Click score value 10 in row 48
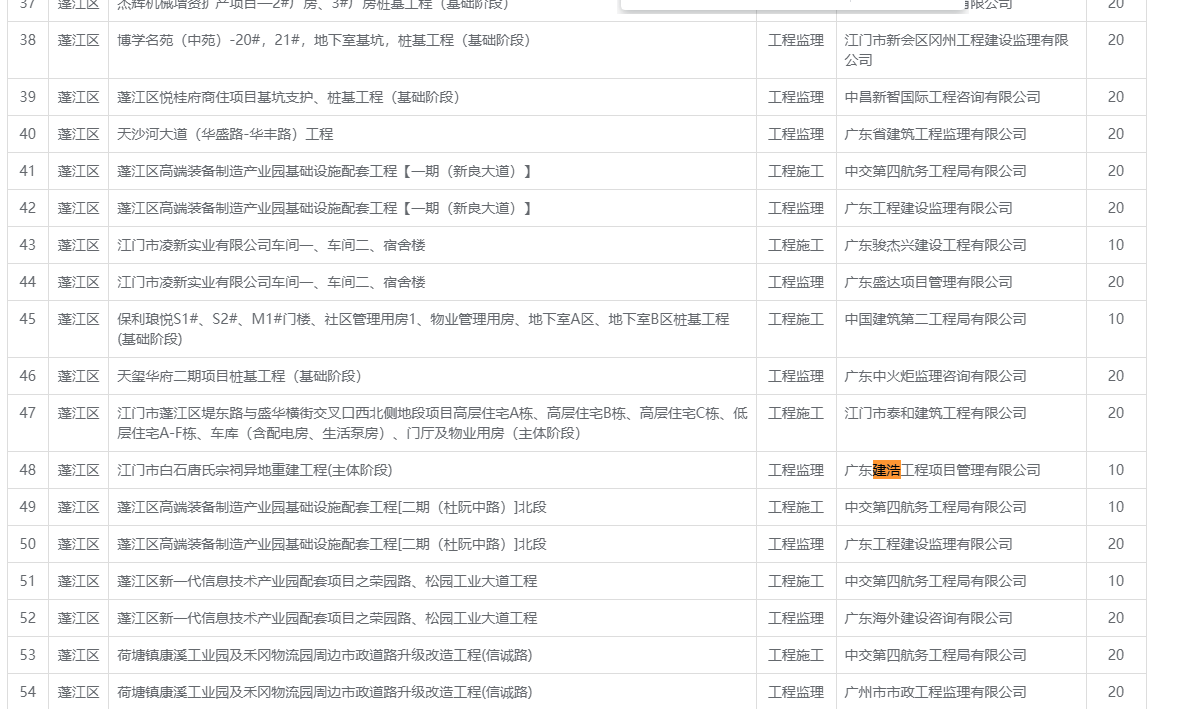Screen dimensions: 1177x709 click(x=1115, y=470)
